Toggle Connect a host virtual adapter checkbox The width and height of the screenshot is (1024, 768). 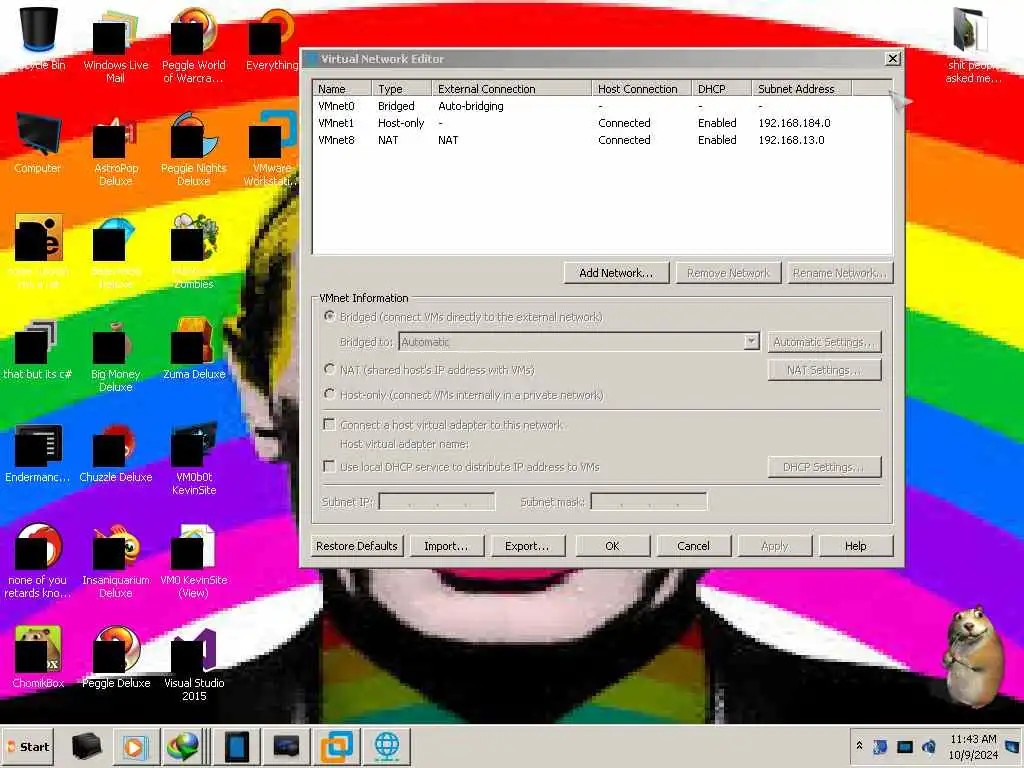330,424
